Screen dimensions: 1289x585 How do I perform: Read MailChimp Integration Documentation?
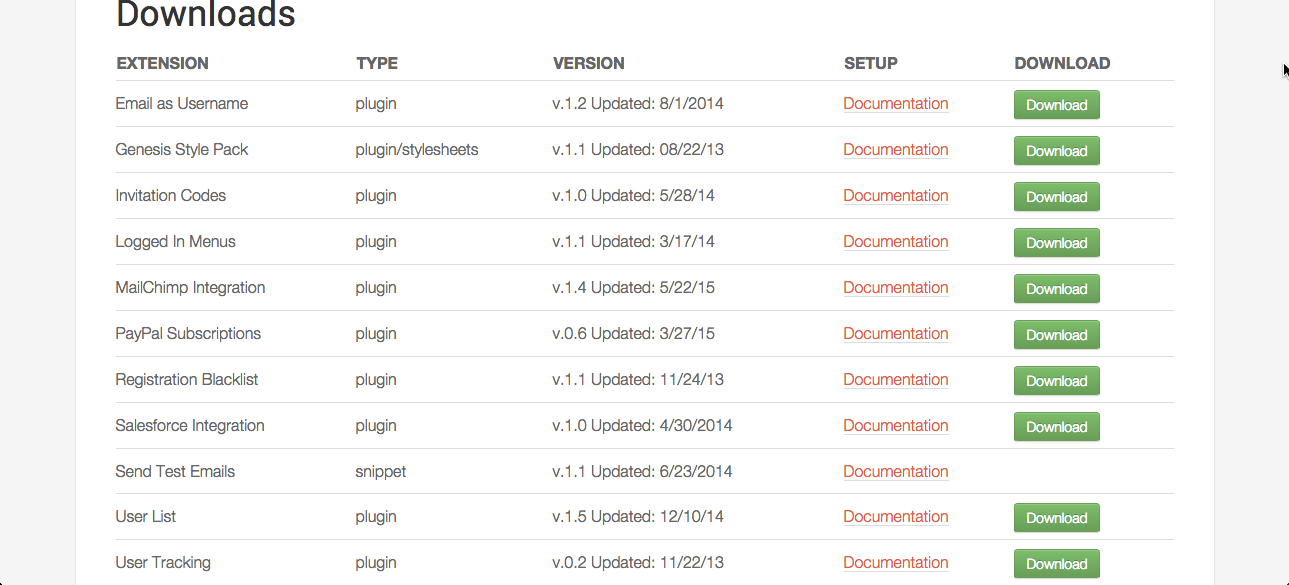point(895,288)
